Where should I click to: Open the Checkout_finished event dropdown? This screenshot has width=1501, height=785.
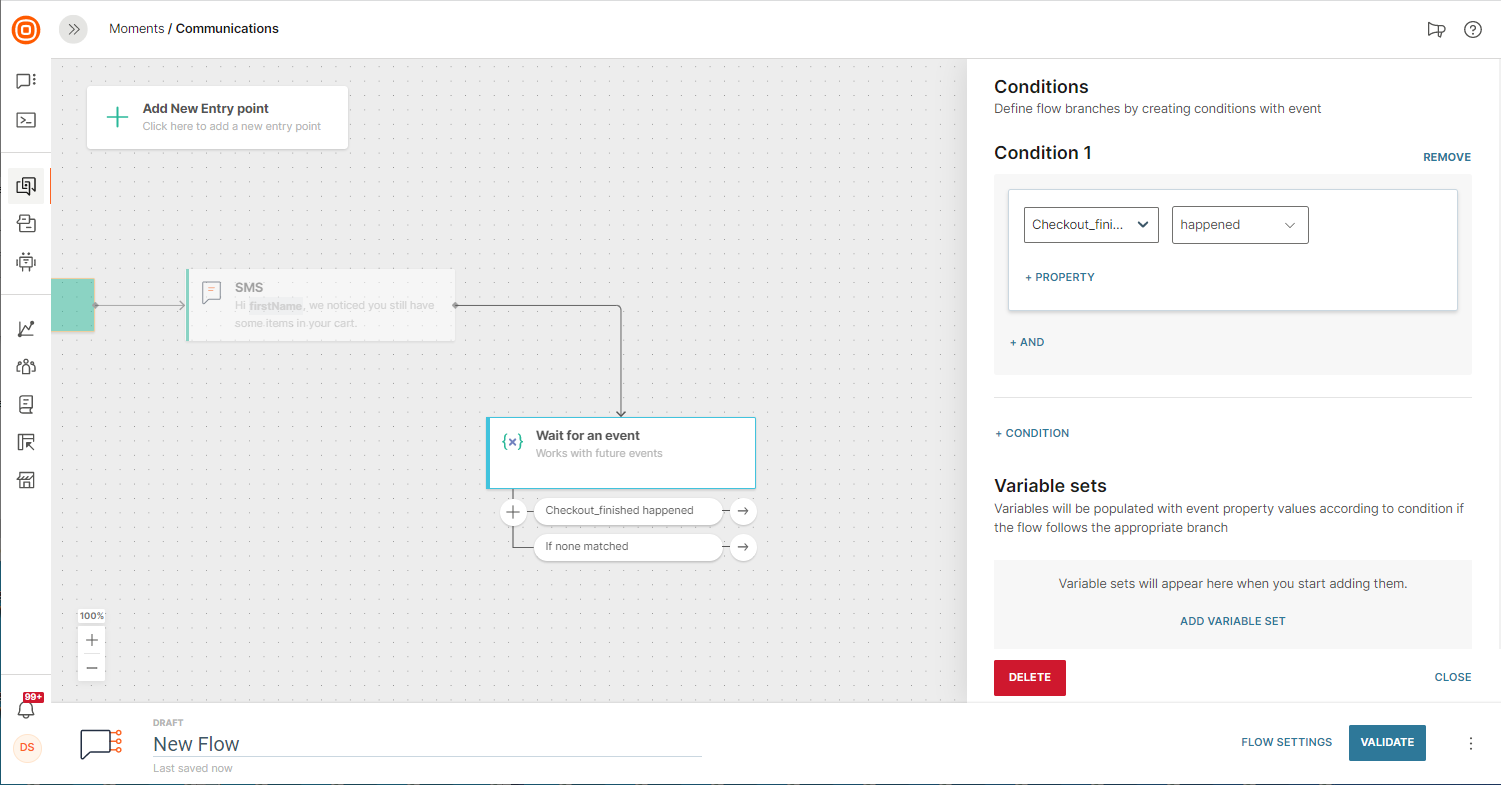click(x=1091, y=225)
